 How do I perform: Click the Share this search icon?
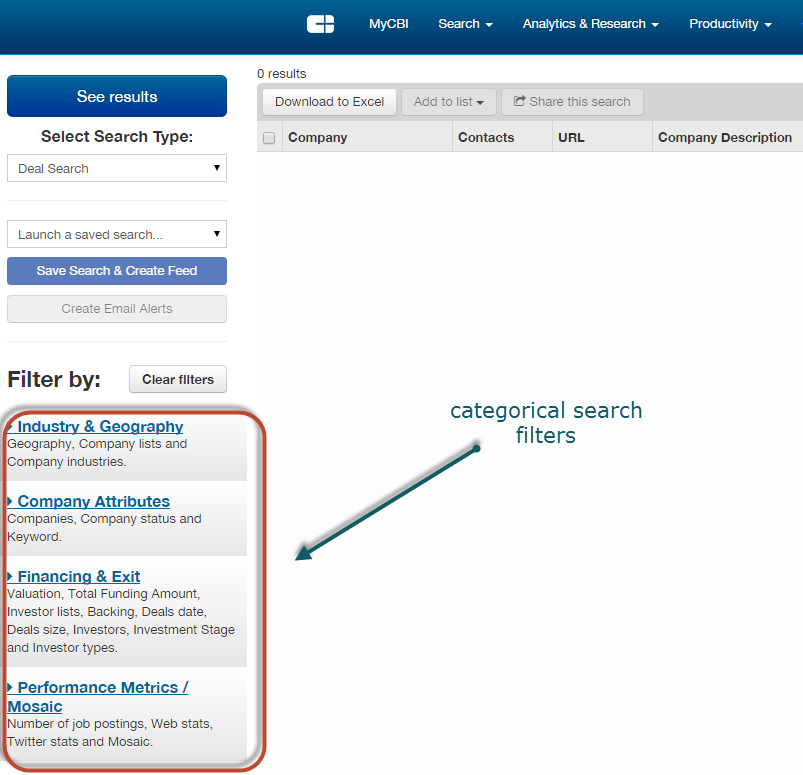pos(520,102)
